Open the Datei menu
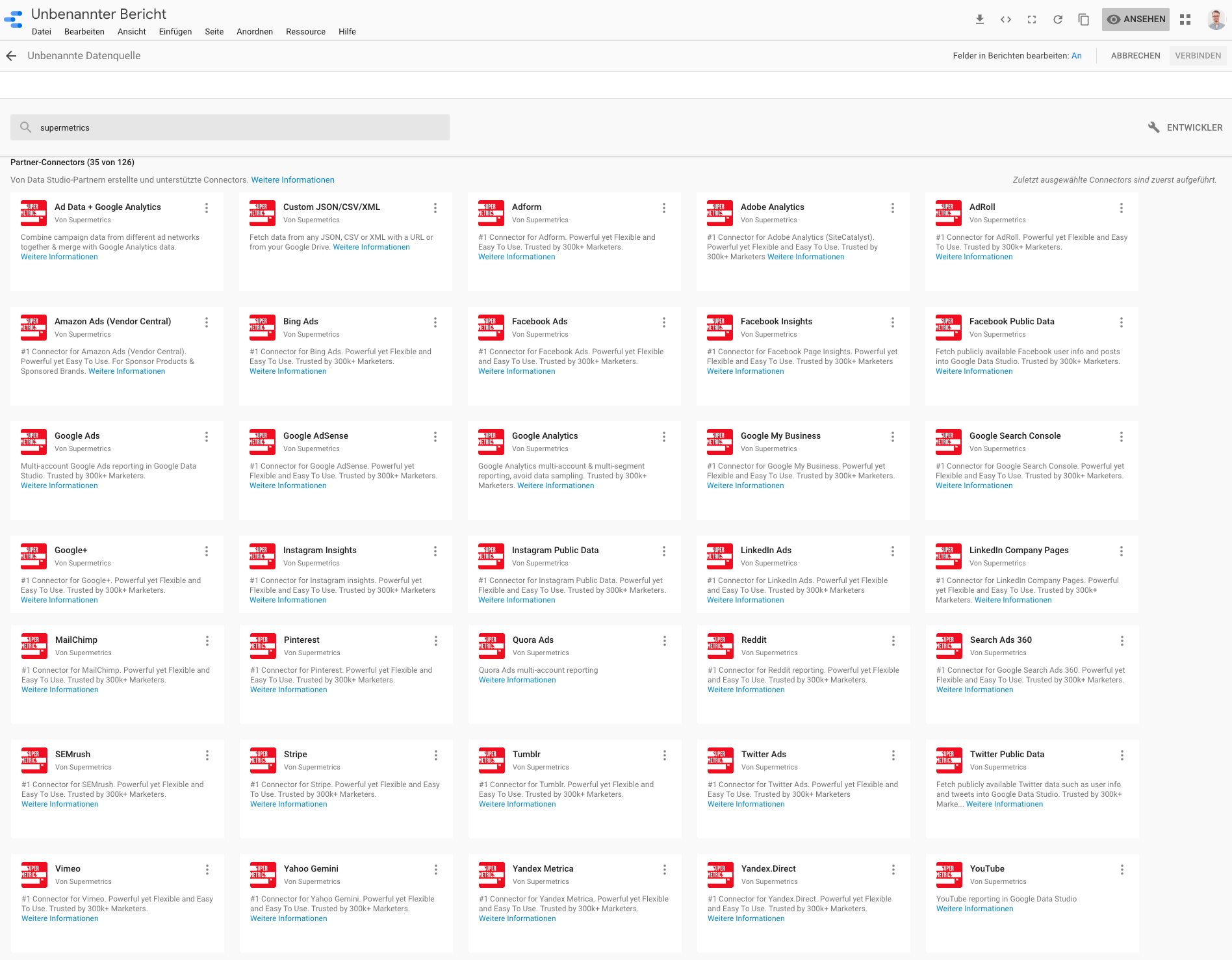The height and width of the screenshot is (960, 1232). [42, 32]
